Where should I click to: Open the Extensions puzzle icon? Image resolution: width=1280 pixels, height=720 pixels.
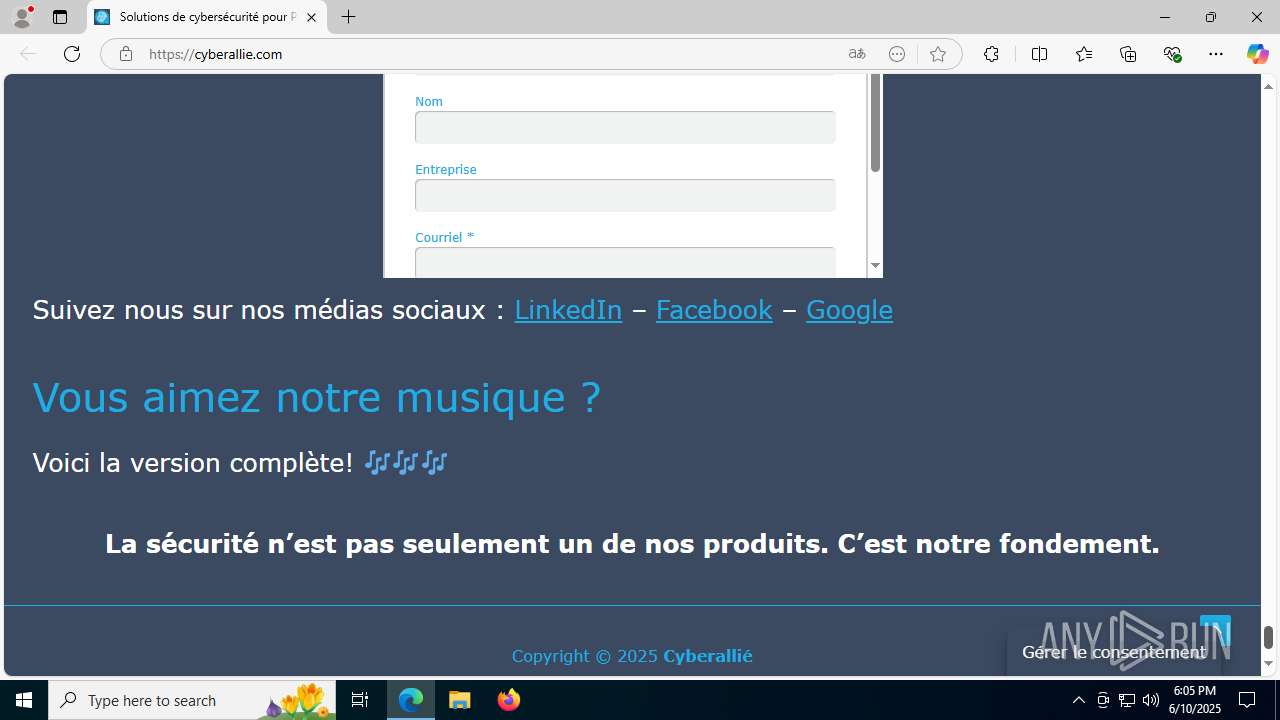991,54
